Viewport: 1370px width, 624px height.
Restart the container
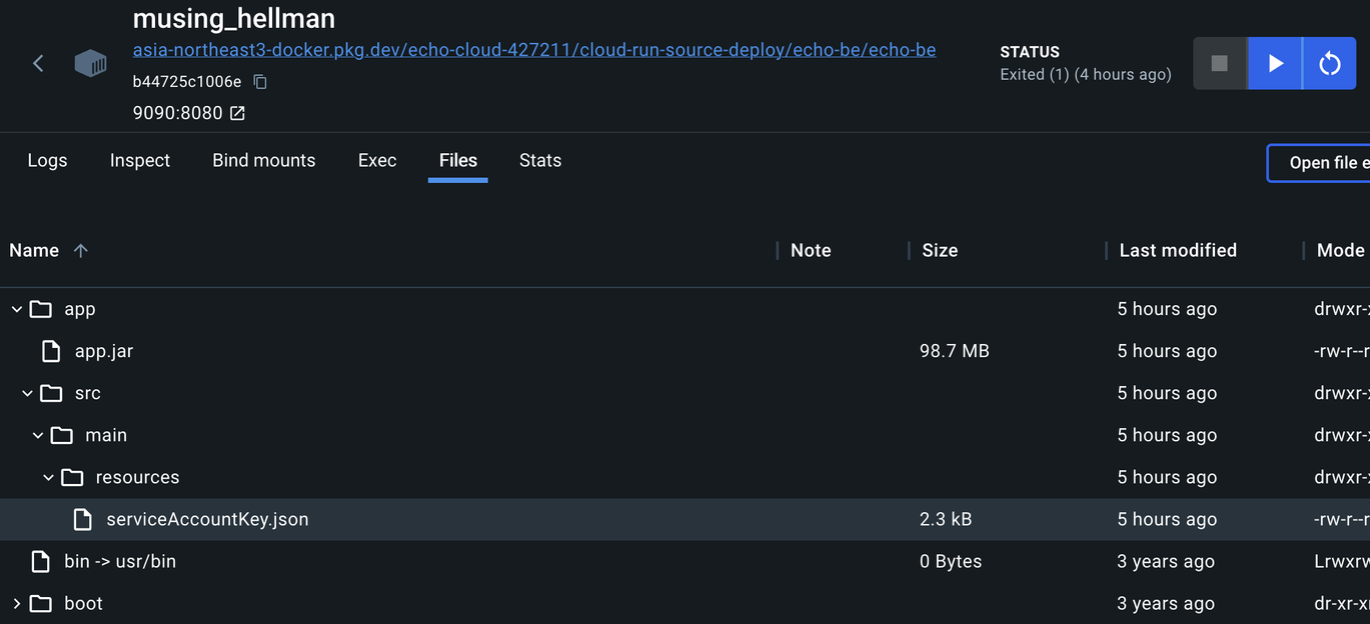pyautogui.click(x=1329, y=64)
